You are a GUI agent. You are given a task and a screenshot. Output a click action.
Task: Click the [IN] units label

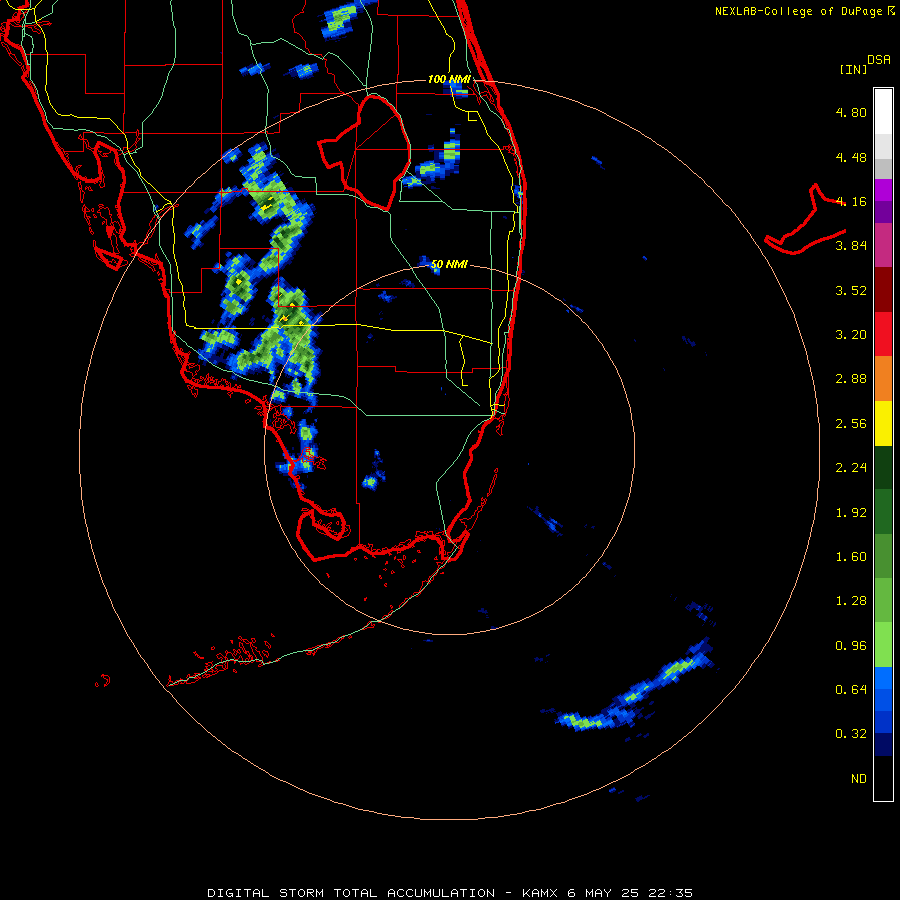(x=853, y=69)
